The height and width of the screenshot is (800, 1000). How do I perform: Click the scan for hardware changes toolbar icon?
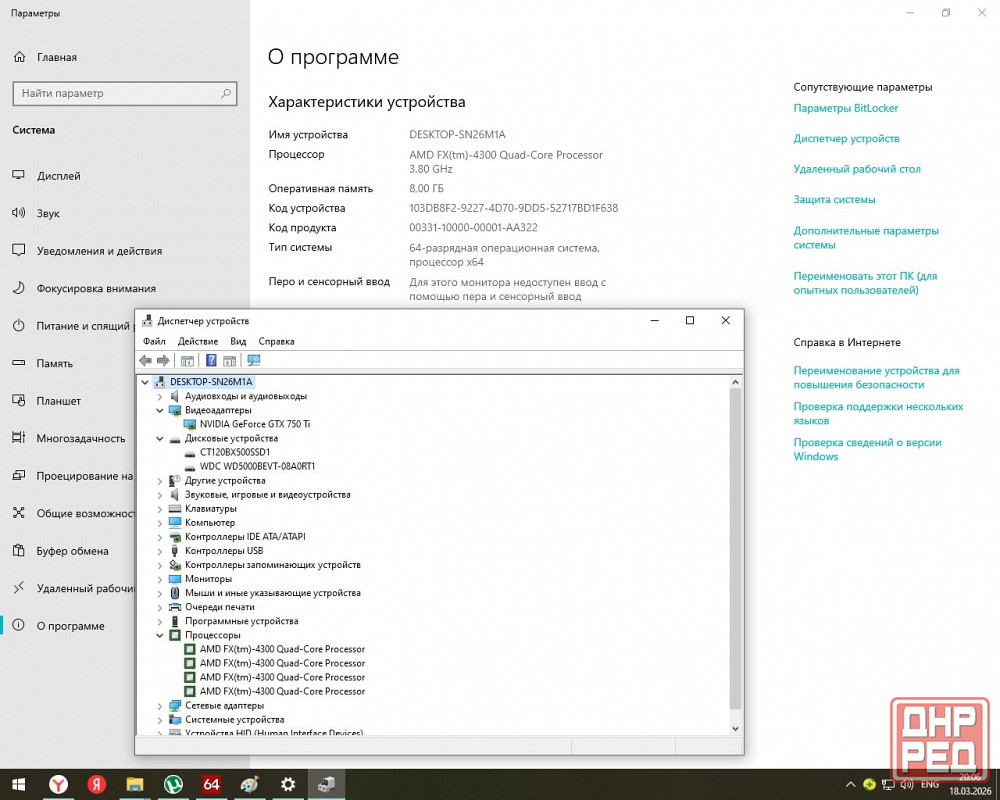click(254, 361)
